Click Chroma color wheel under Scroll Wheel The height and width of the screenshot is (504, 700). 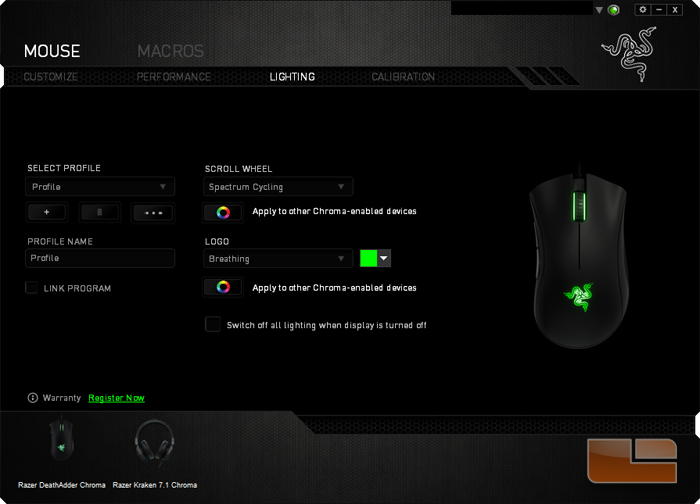[x=223, y=212]
